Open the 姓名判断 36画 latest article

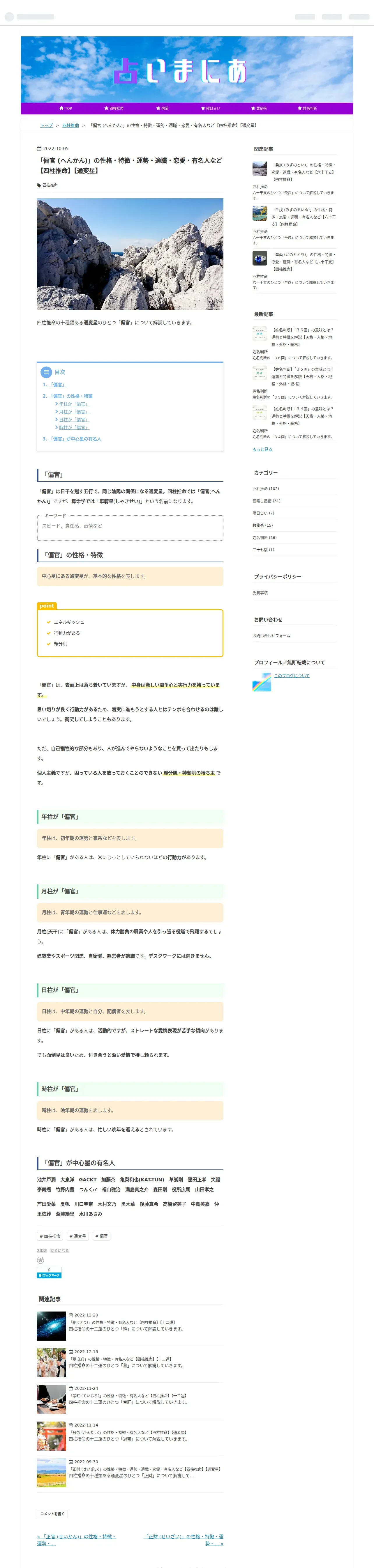point(303,337)
